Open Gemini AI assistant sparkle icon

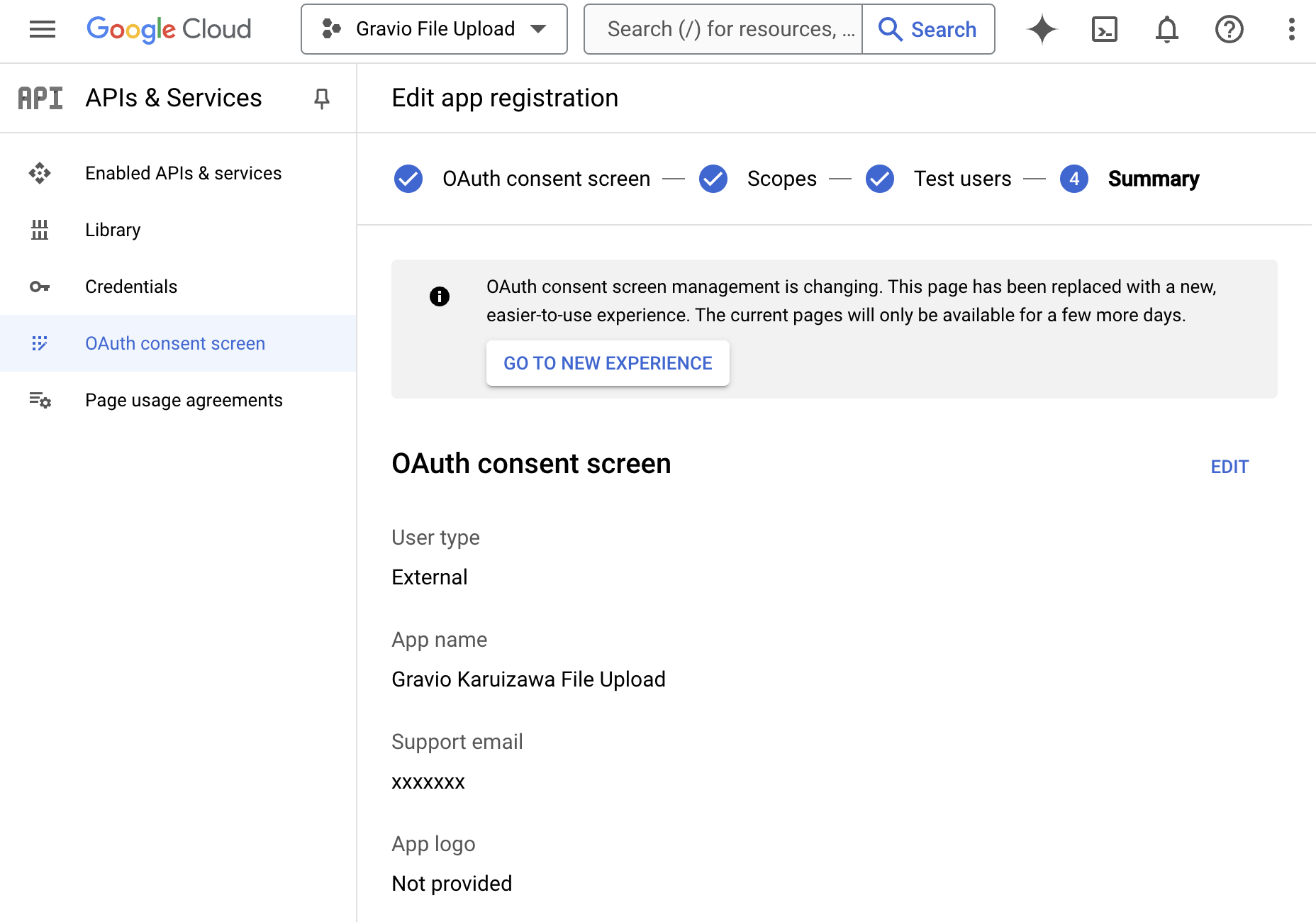tap(1042, 29)
